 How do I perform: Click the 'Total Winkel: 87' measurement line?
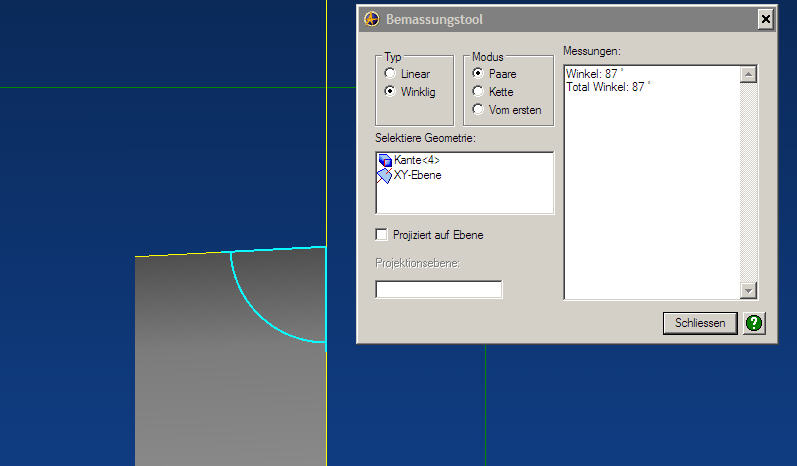click(x=608, y=87)
